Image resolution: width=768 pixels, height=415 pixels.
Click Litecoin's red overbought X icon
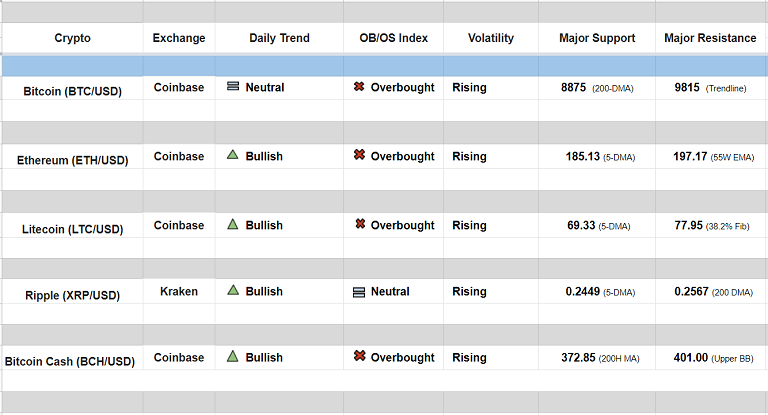(359, 224)
